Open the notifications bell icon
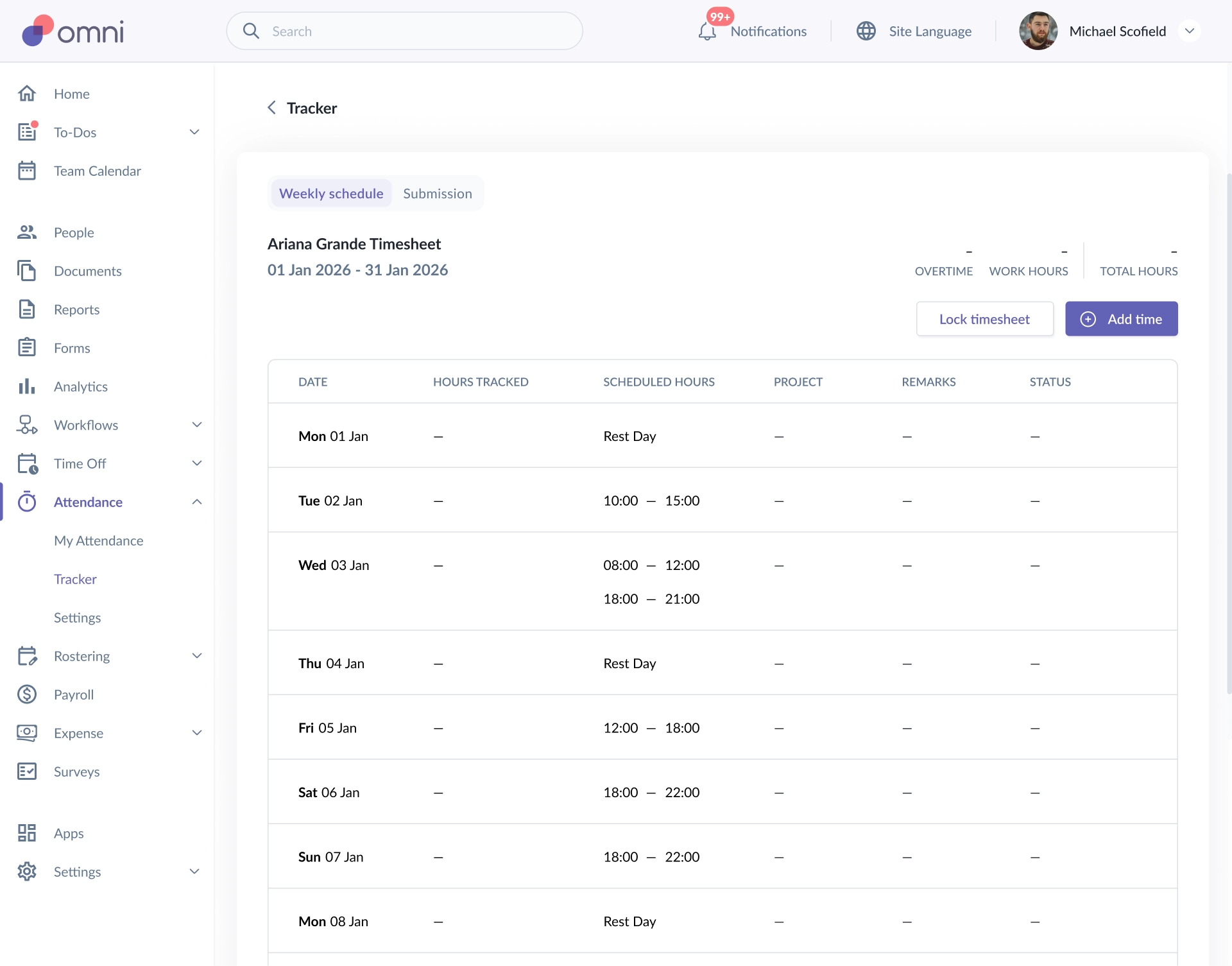 click(x=707, y=31)
